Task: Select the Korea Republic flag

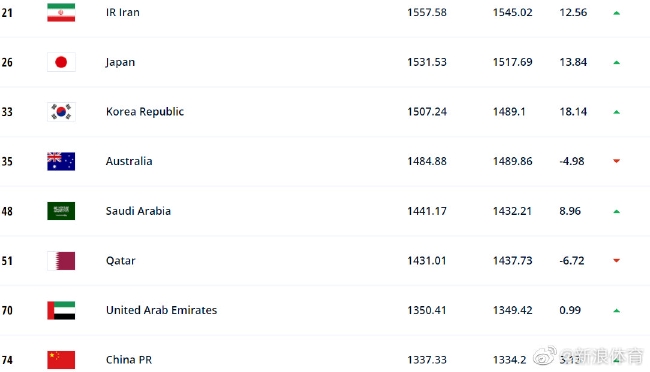Action: point(61,112)
